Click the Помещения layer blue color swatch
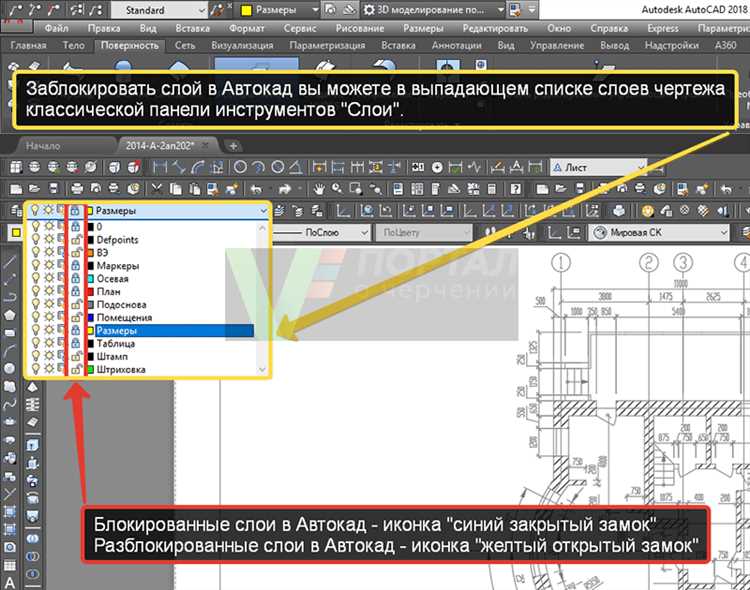The height and width of the screenshot is (590, 750). pos(90,317)
